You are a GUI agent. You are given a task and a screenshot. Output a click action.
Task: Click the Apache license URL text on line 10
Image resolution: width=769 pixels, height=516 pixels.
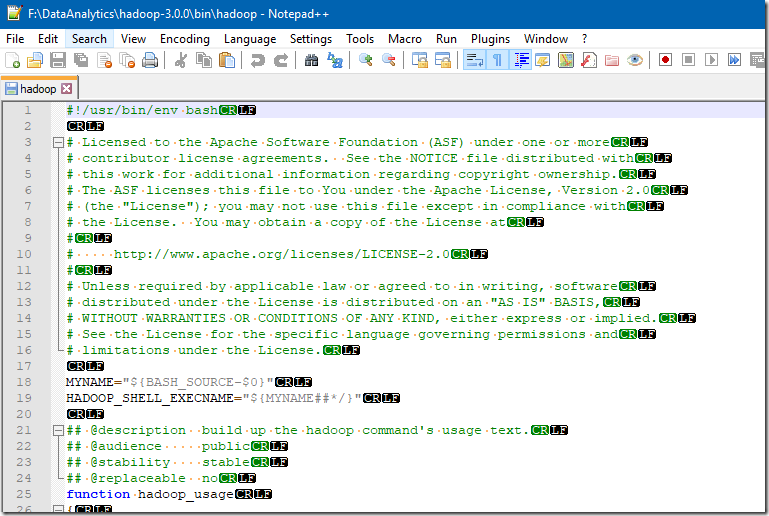pyautogui.click(x=282, y=254)
